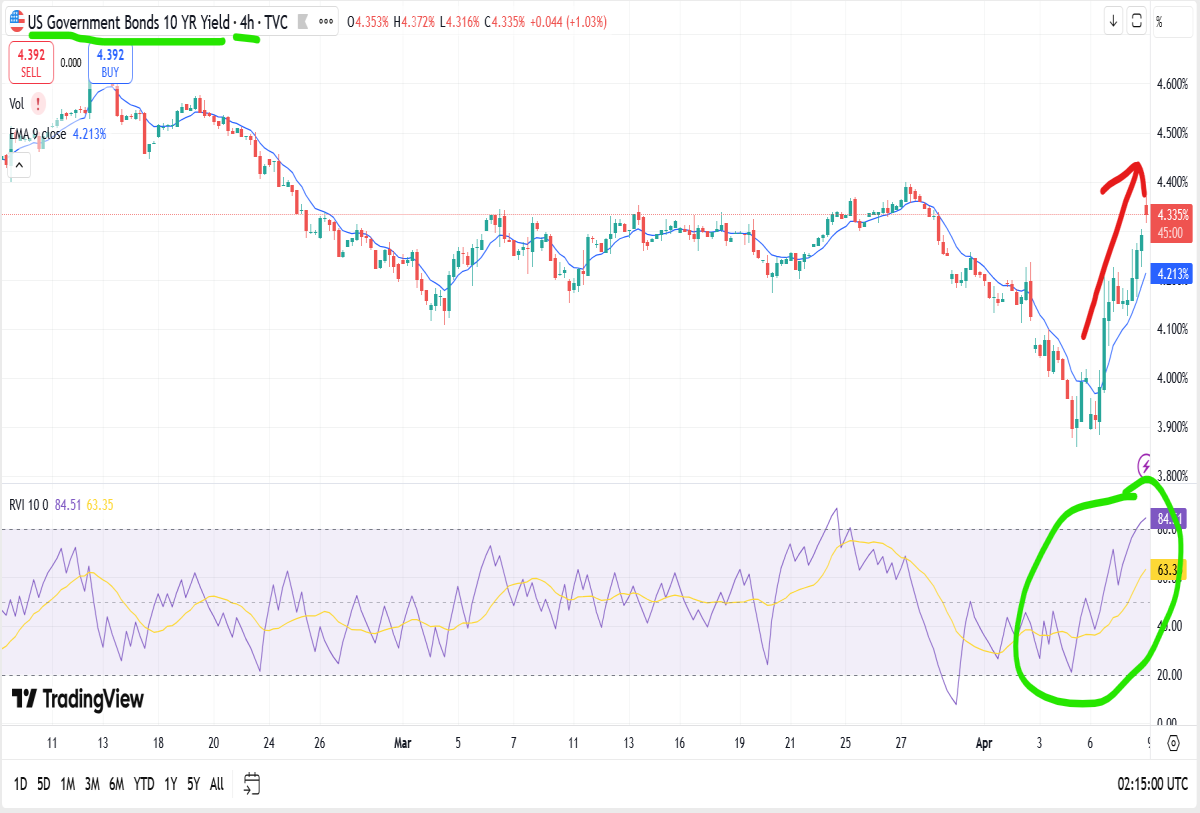Click the Vol warning exclamation icon

tap(38, 103)
